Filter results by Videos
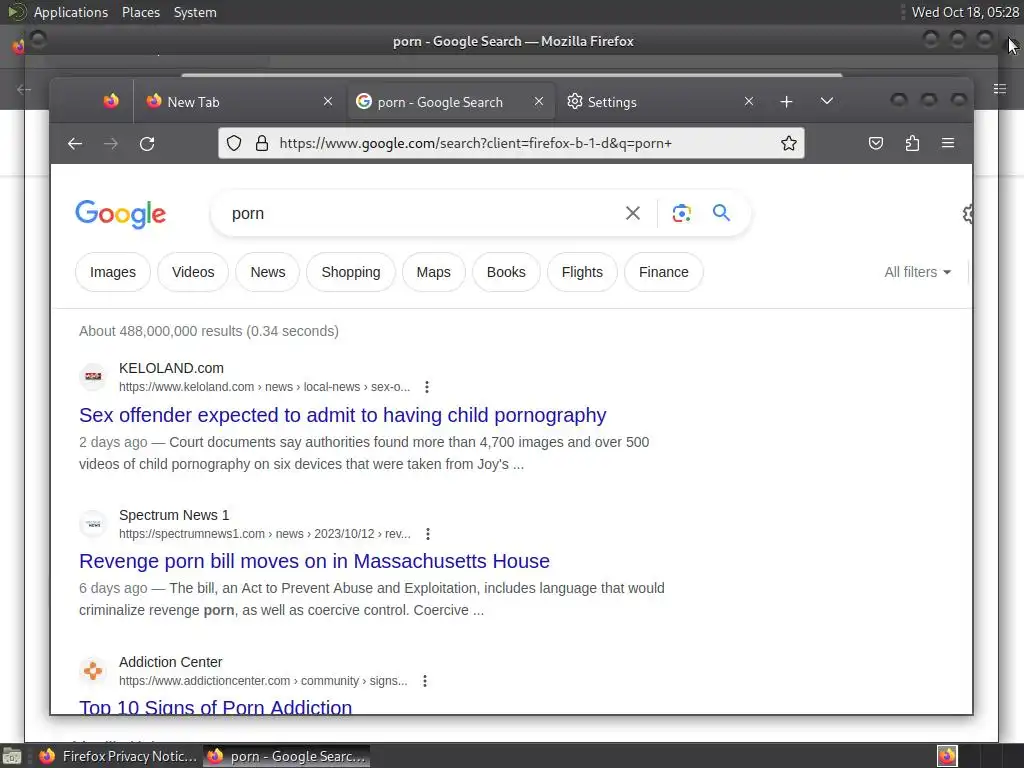1024x768 pixels. 193,272
